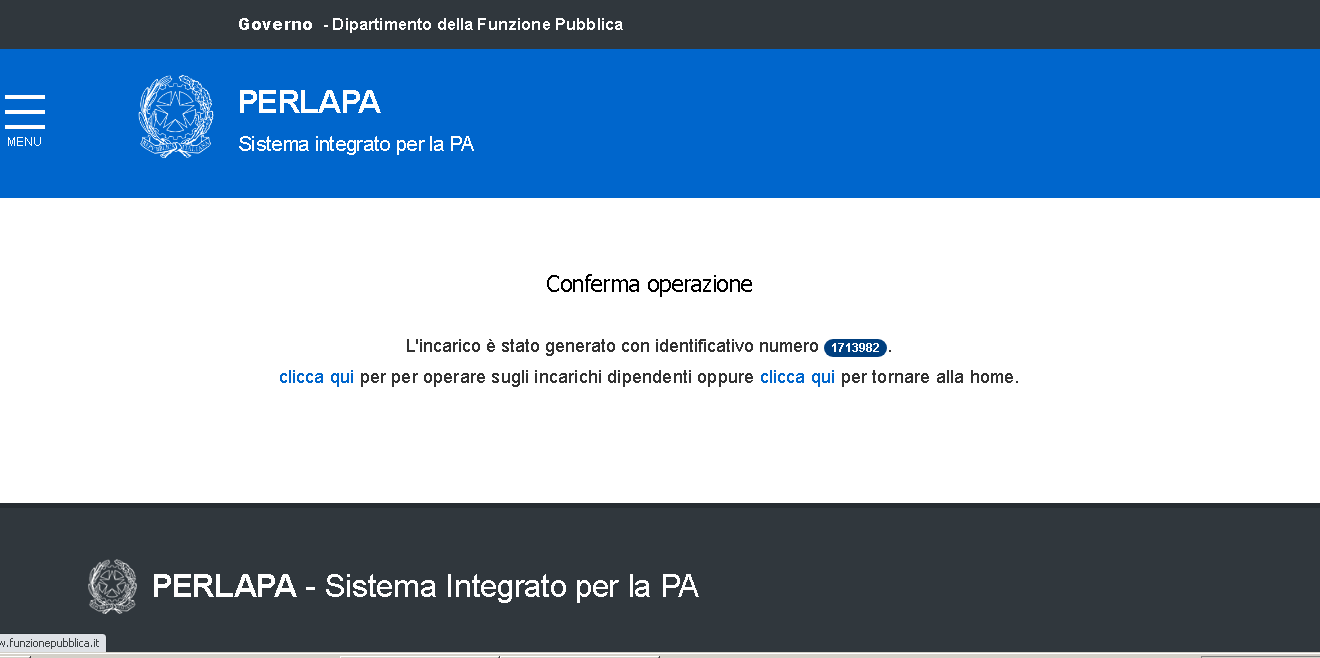The width and height of the screenshot is (1320, 658).
Task: Open the hamburger MENU icon
Action: click(x=25, y=111)
